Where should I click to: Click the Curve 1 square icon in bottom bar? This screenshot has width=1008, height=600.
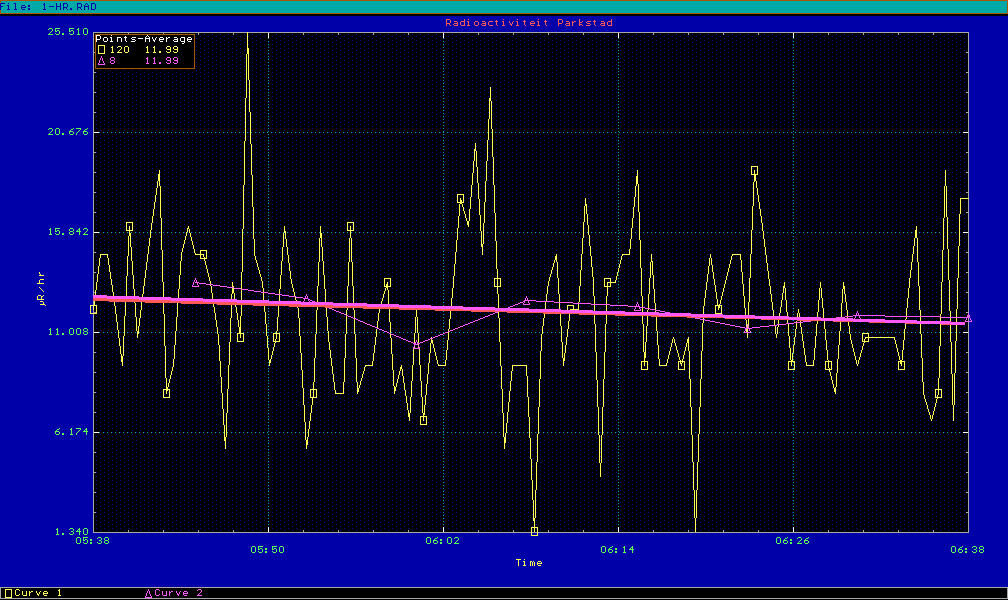point(9,593)
